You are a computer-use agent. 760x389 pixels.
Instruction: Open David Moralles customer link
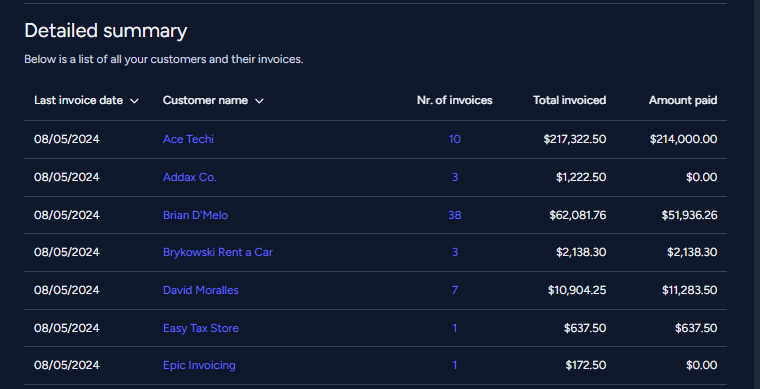201,290
